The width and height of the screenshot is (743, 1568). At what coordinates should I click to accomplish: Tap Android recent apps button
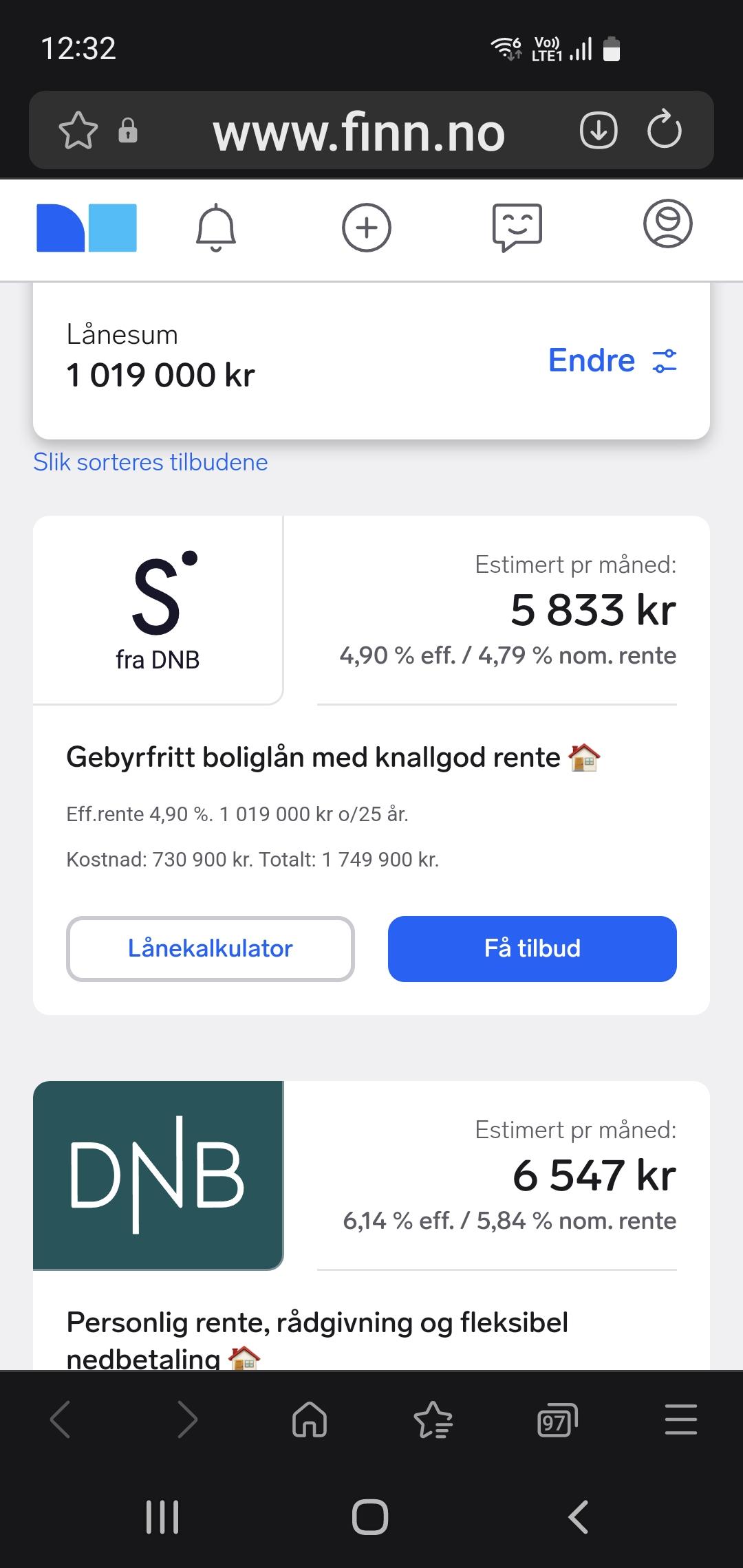[x=163, y=1516]
